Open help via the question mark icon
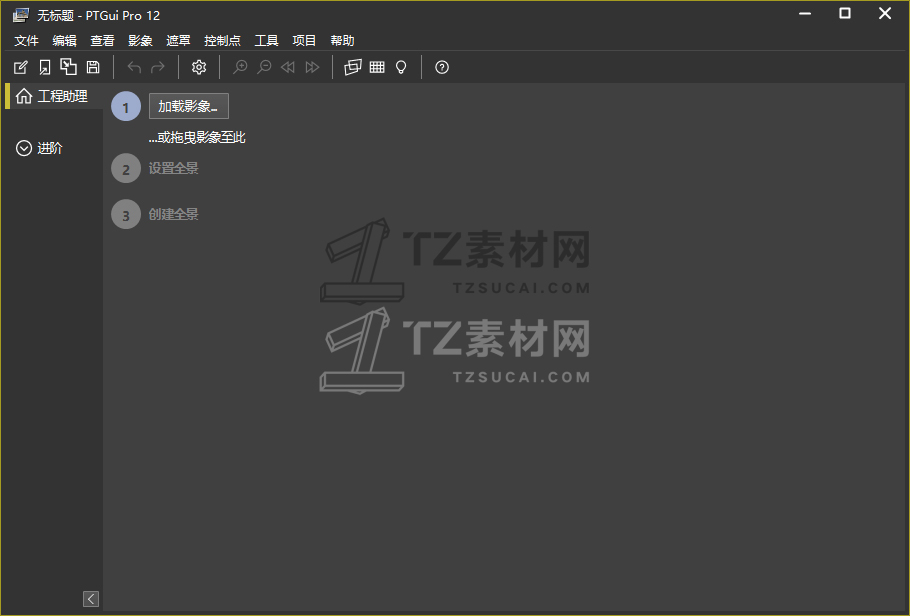Viewport: 910px width, 616px height. 442,67
